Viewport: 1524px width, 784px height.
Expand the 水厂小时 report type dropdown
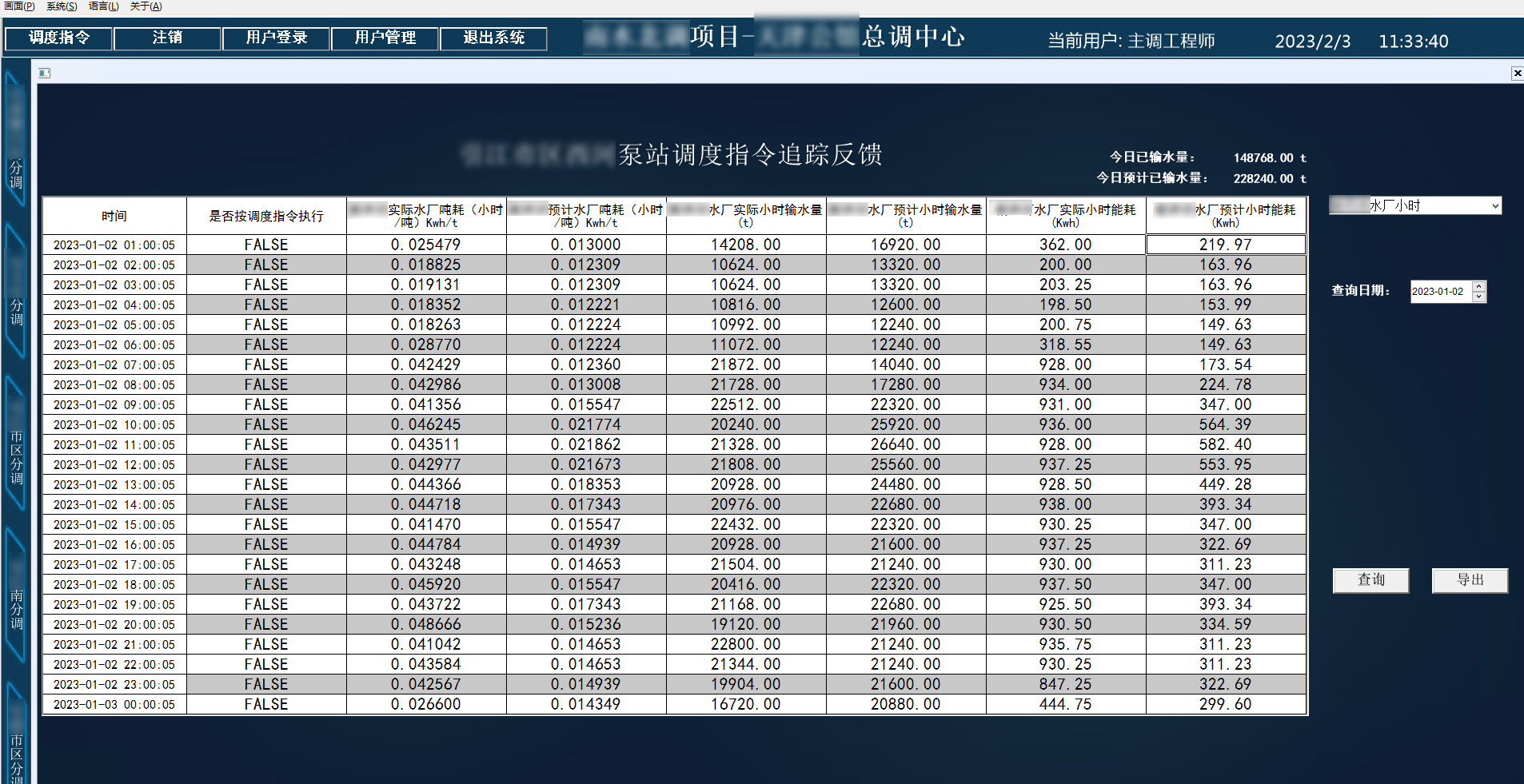pyautogui.click(x=1494, y=206)
